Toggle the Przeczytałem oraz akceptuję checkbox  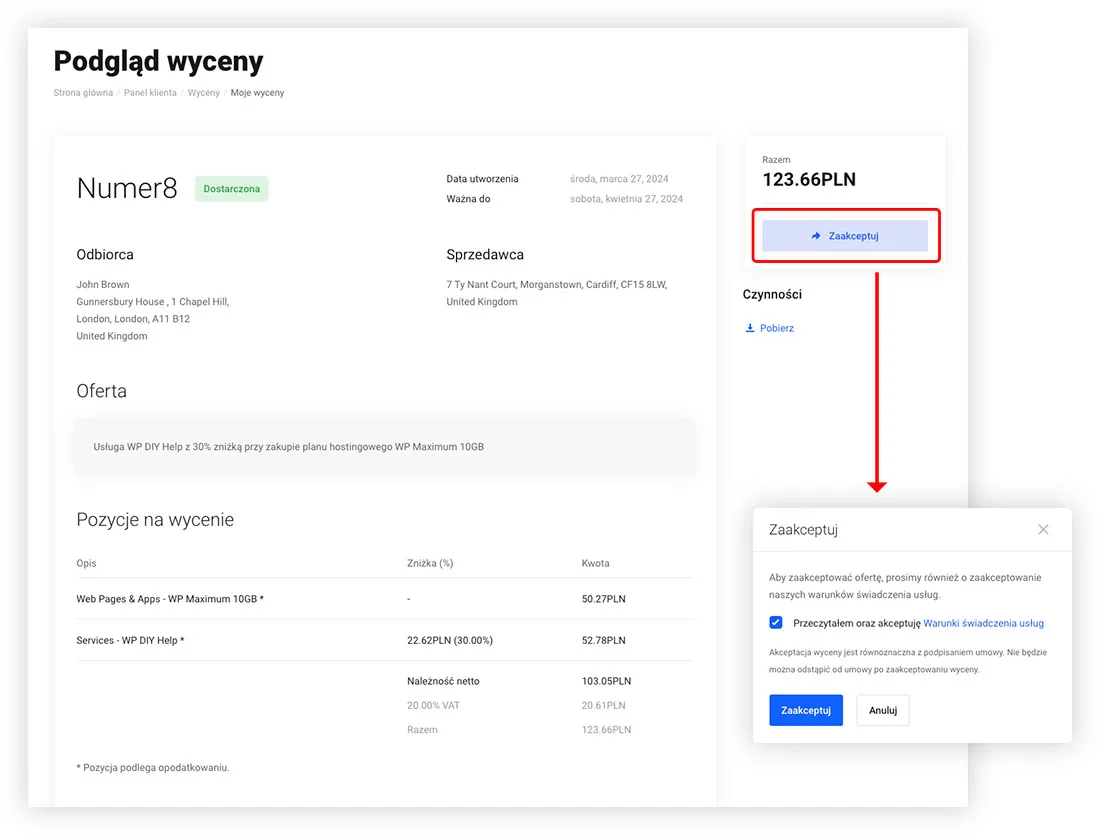click(776, 622)
